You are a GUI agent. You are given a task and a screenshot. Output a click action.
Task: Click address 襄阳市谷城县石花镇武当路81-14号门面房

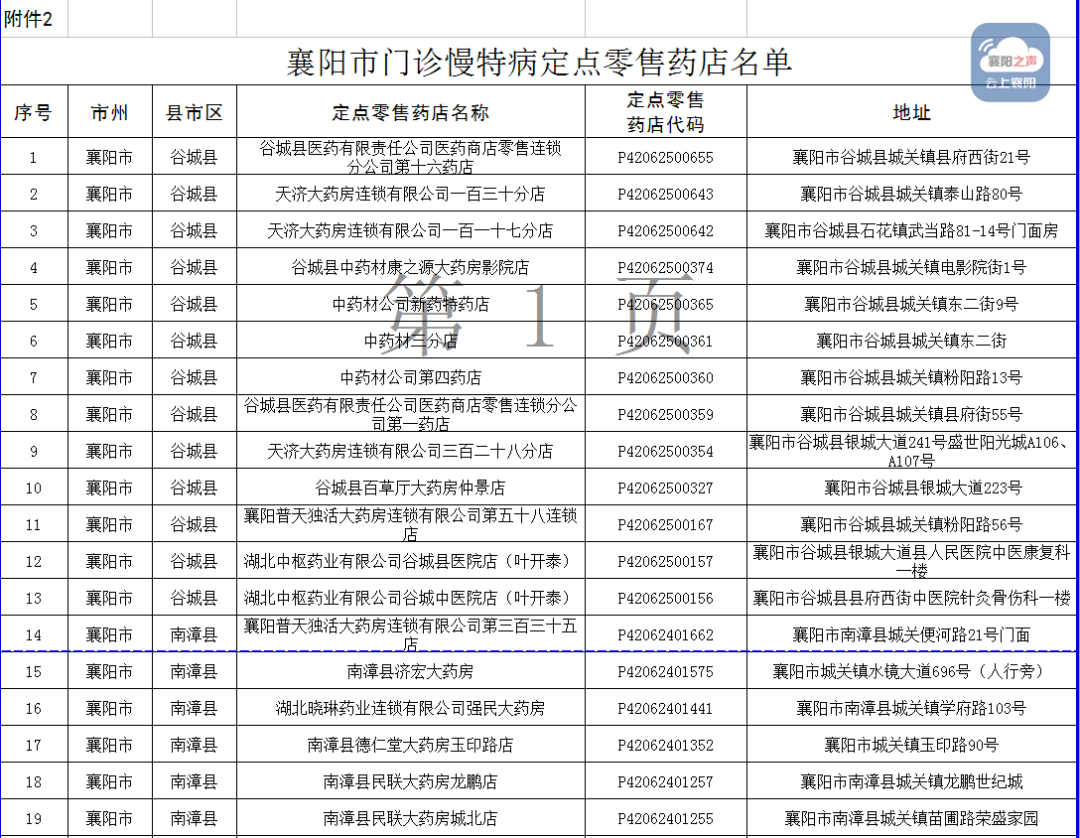click(x=911, y=231)
